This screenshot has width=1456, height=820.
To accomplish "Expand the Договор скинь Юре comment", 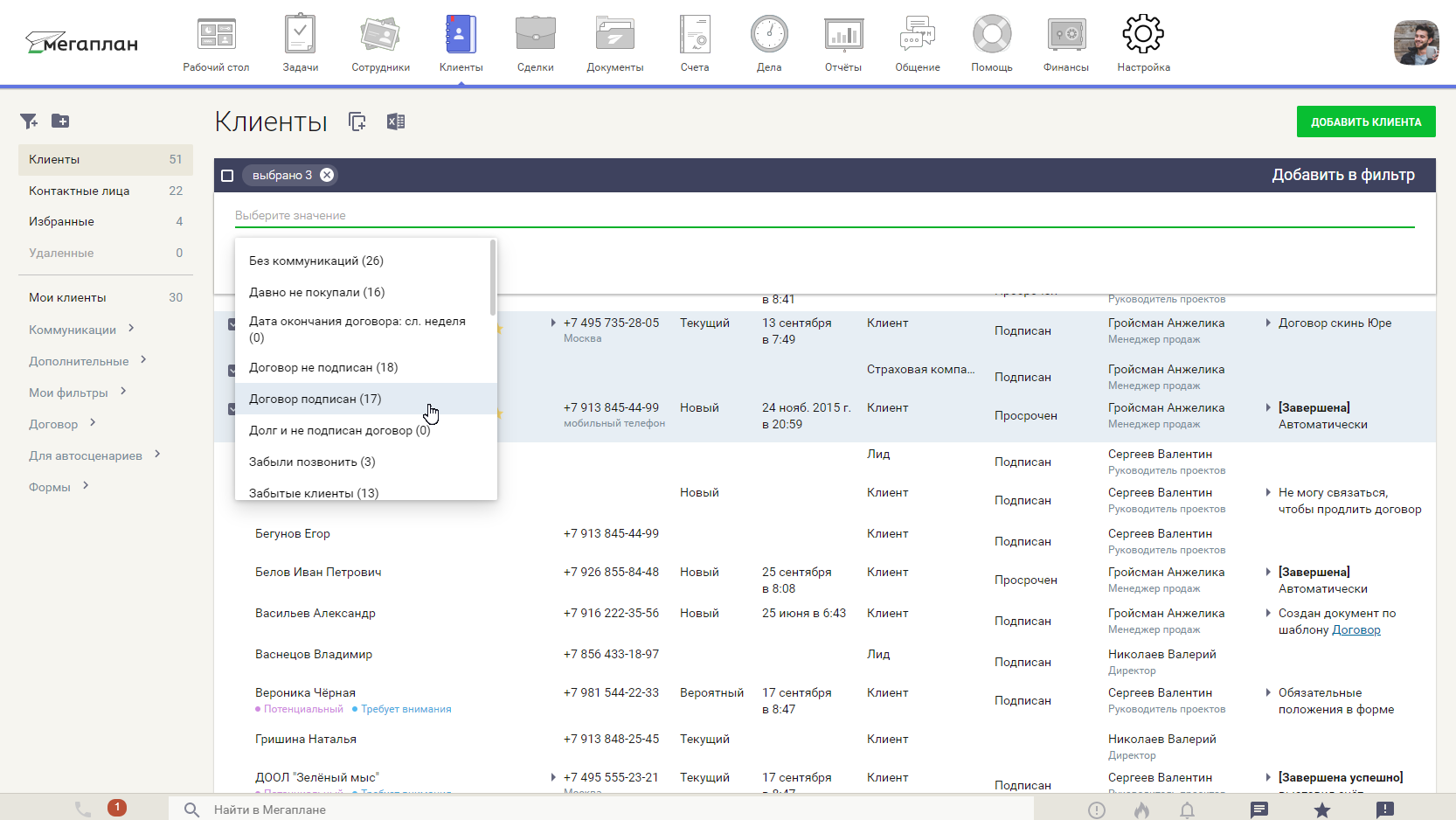I will click(1268, 323).
